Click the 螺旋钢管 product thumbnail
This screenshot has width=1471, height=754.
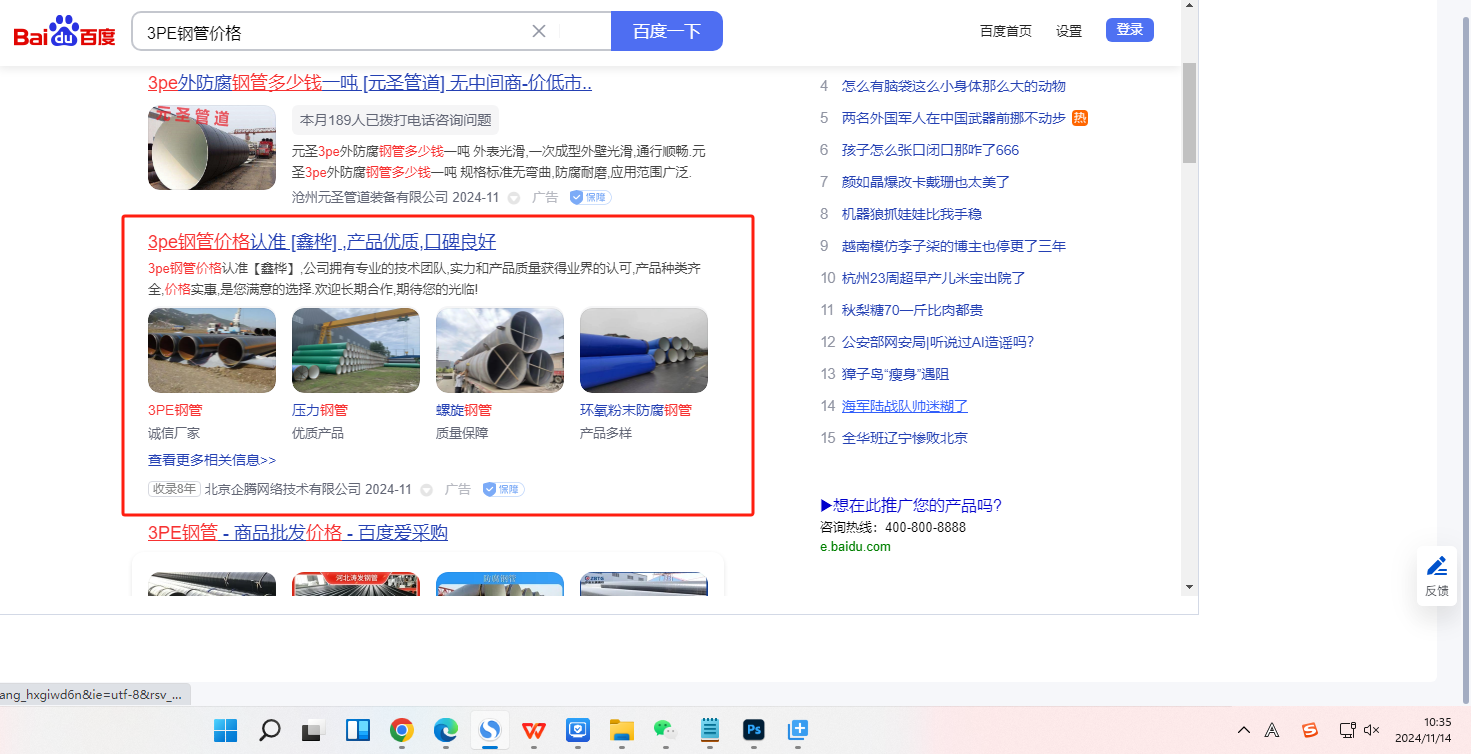tap(500, 350)
